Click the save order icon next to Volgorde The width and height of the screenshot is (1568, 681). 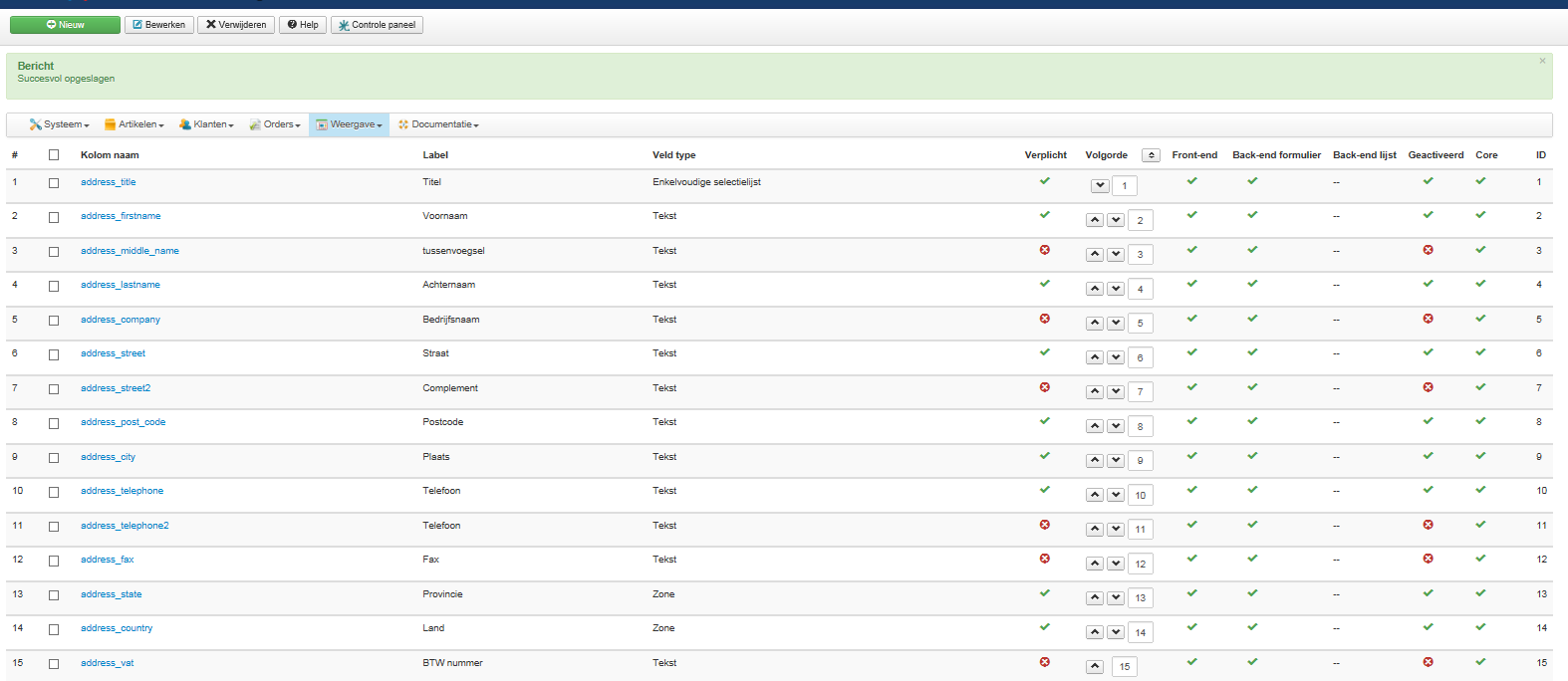[1151, 155]
